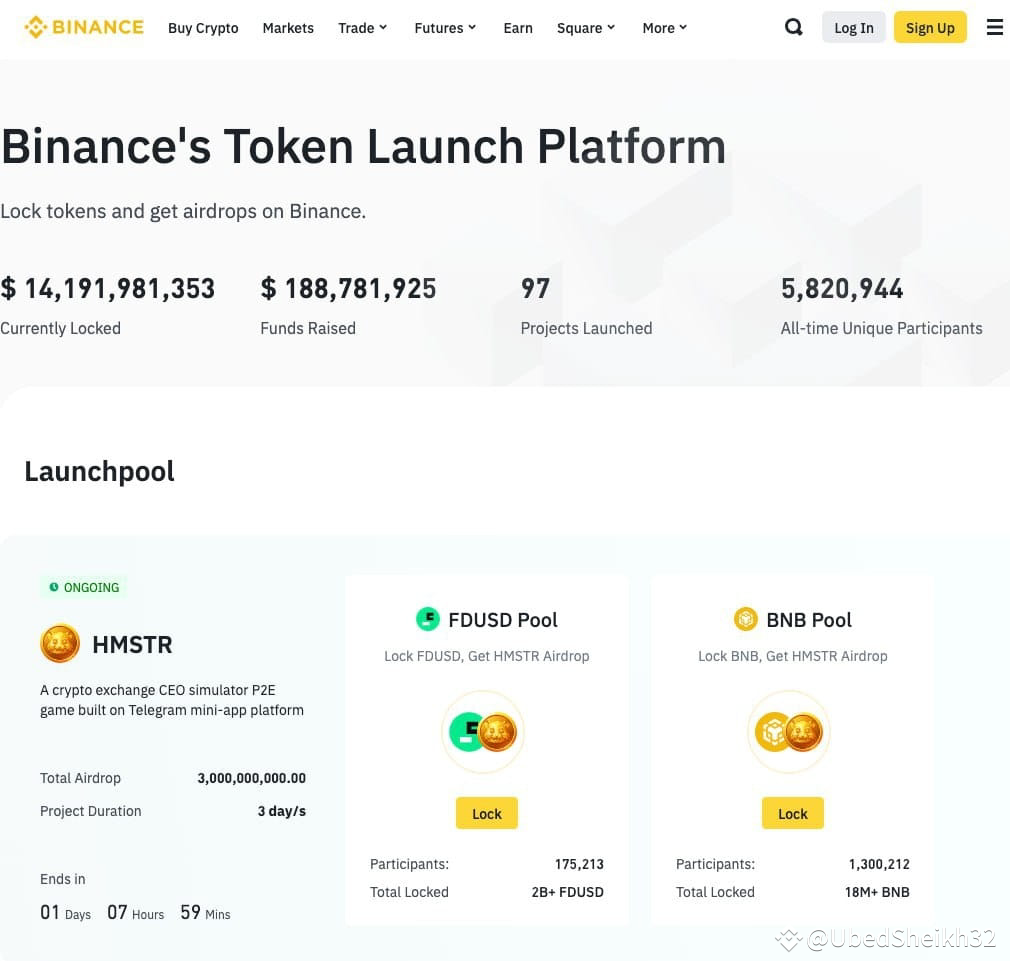Toggle the ONGOING status badge

pyautogui.click(x=83, y=587)
